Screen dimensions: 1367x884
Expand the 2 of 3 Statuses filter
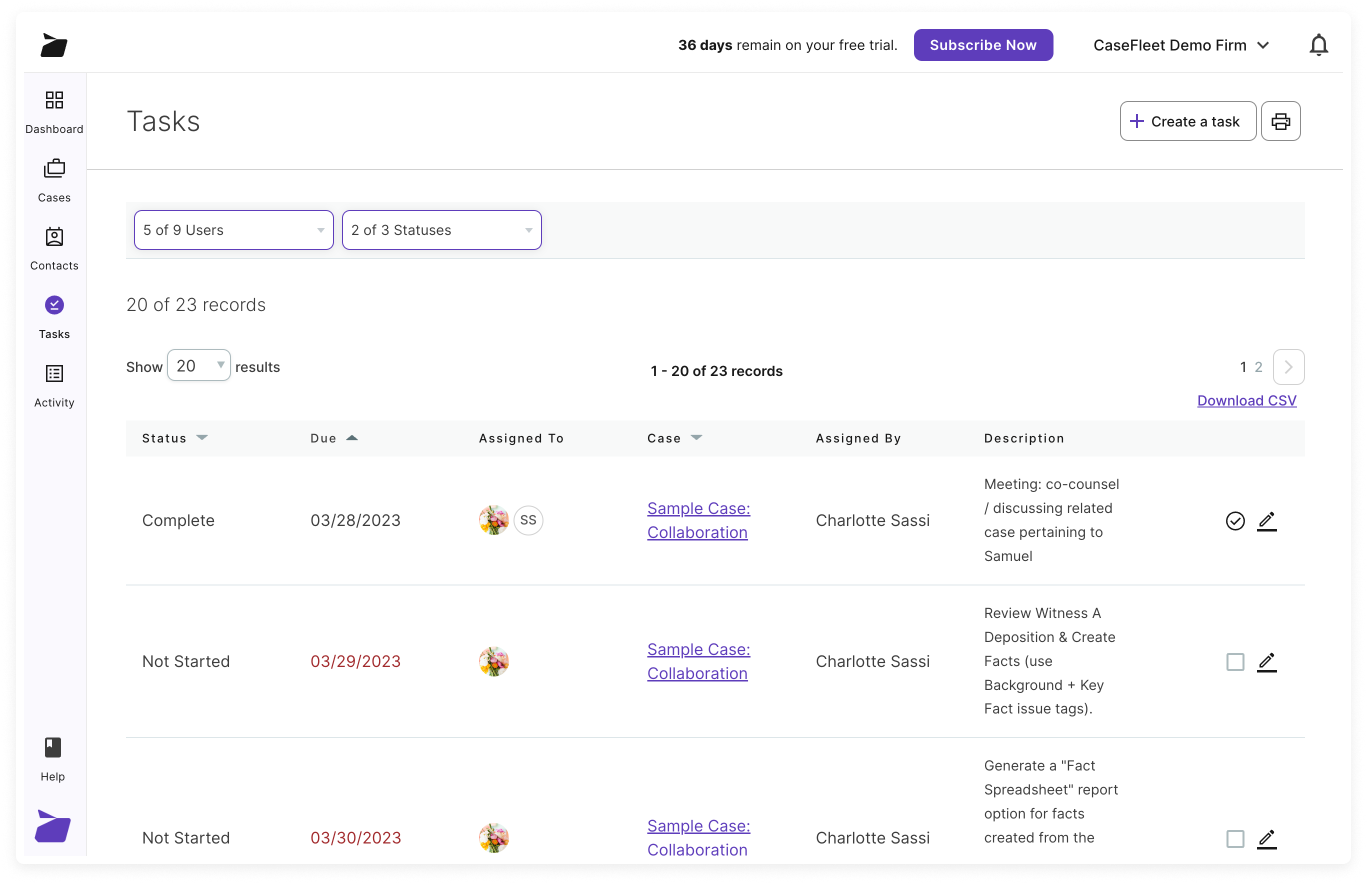tap(441, 230)
